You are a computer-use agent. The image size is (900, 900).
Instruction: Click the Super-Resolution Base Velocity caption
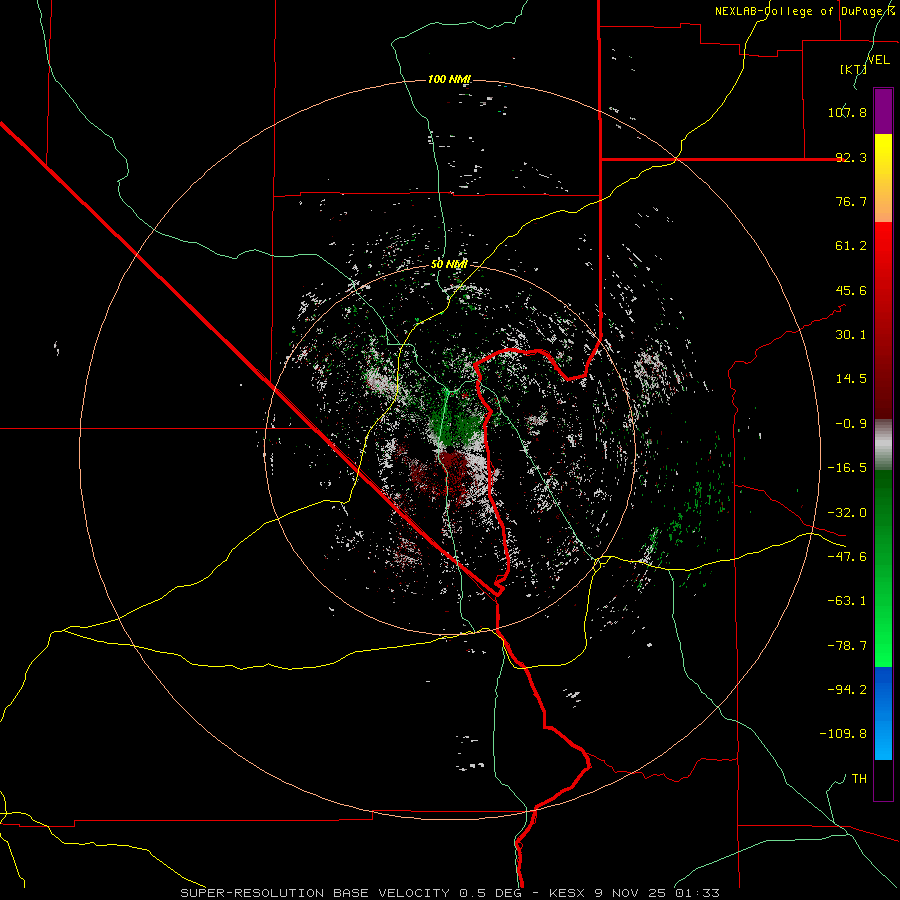pyautogui.click(x=449, y=893)
